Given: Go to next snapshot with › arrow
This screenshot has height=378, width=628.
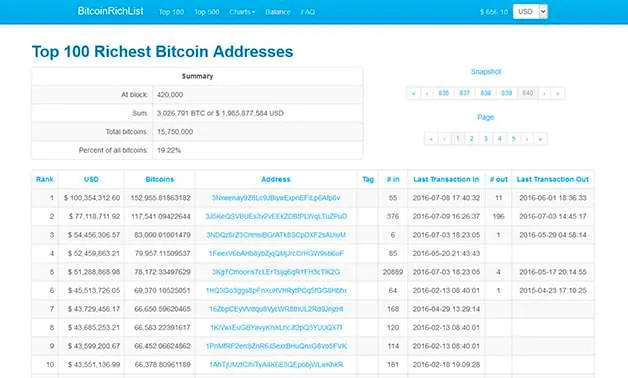Looking at the screenshot, I should click(x=544, y=93).
